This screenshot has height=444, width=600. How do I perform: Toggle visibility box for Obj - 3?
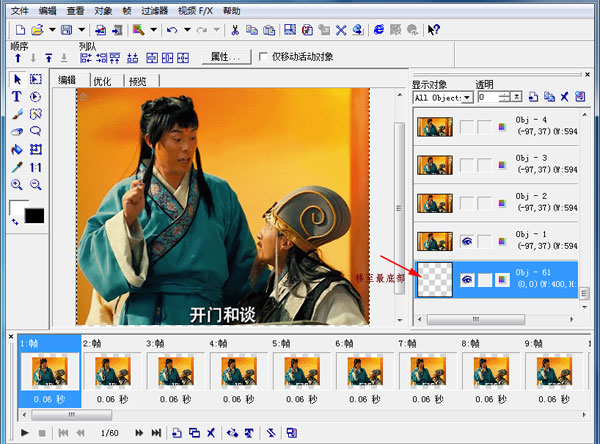pos(467,165)
